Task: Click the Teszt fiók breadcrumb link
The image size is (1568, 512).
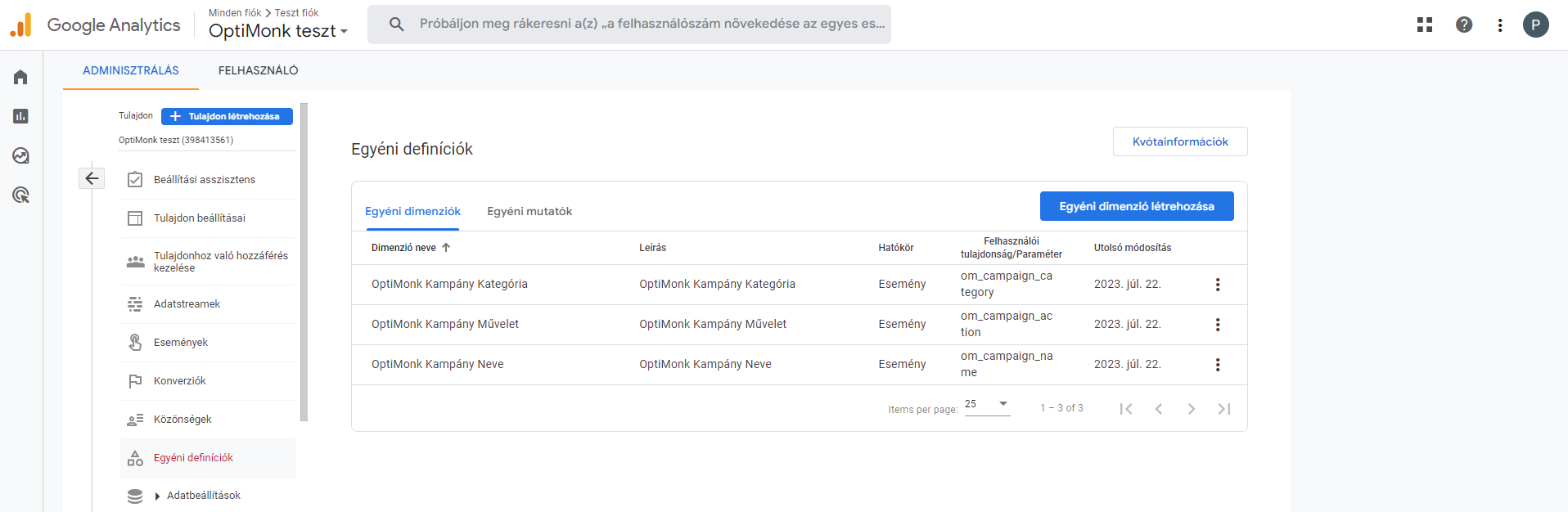Action: click(297, 13)
